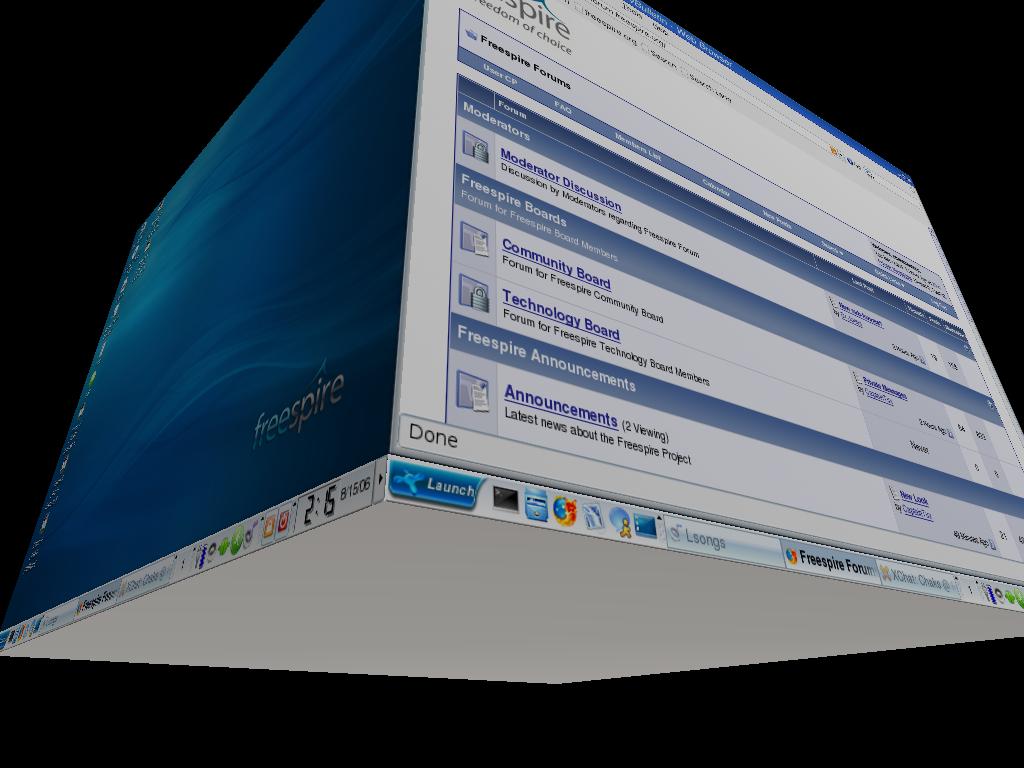Open the Moderator Discussion forum link
The height and width of the screenshot is (768, 1024).
560,180
